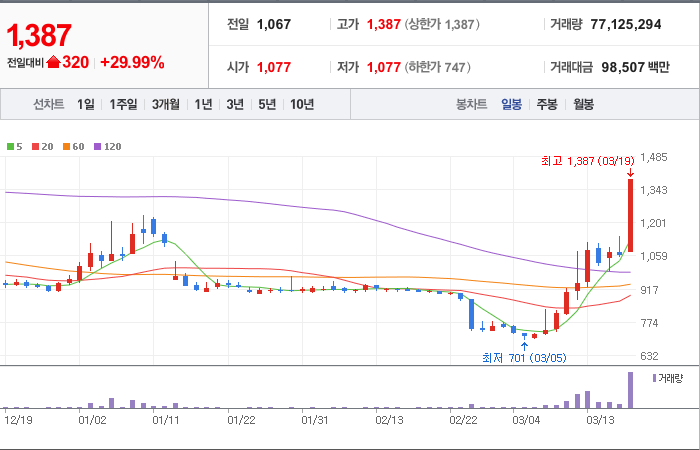Click the tallest volume bar on 03/19
This screenshot has width=700, height=450.
coord(630,390)
